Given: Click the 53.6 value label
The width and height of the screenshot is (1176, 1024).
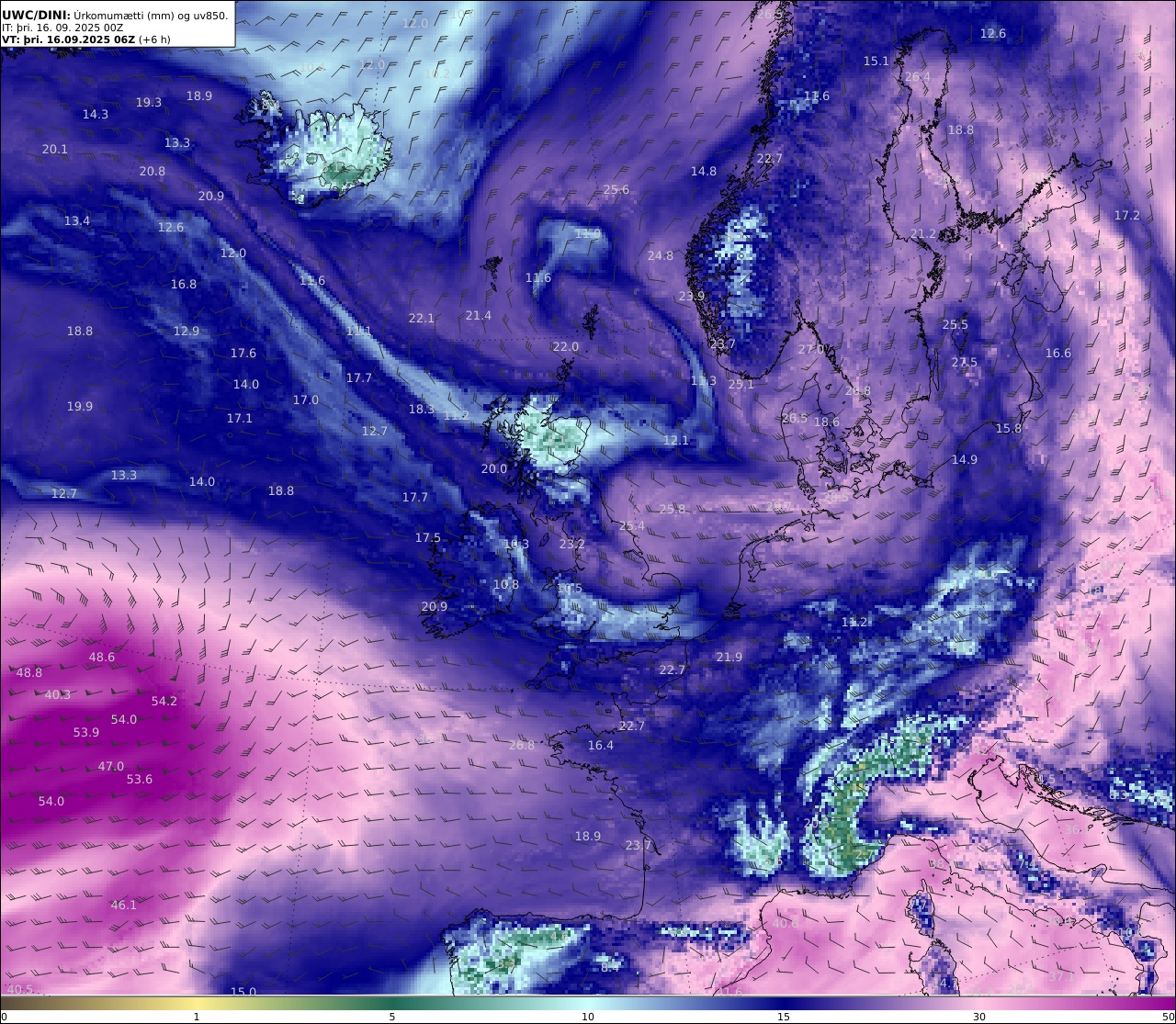Looking at the screenshot, I should pos(140,779).
